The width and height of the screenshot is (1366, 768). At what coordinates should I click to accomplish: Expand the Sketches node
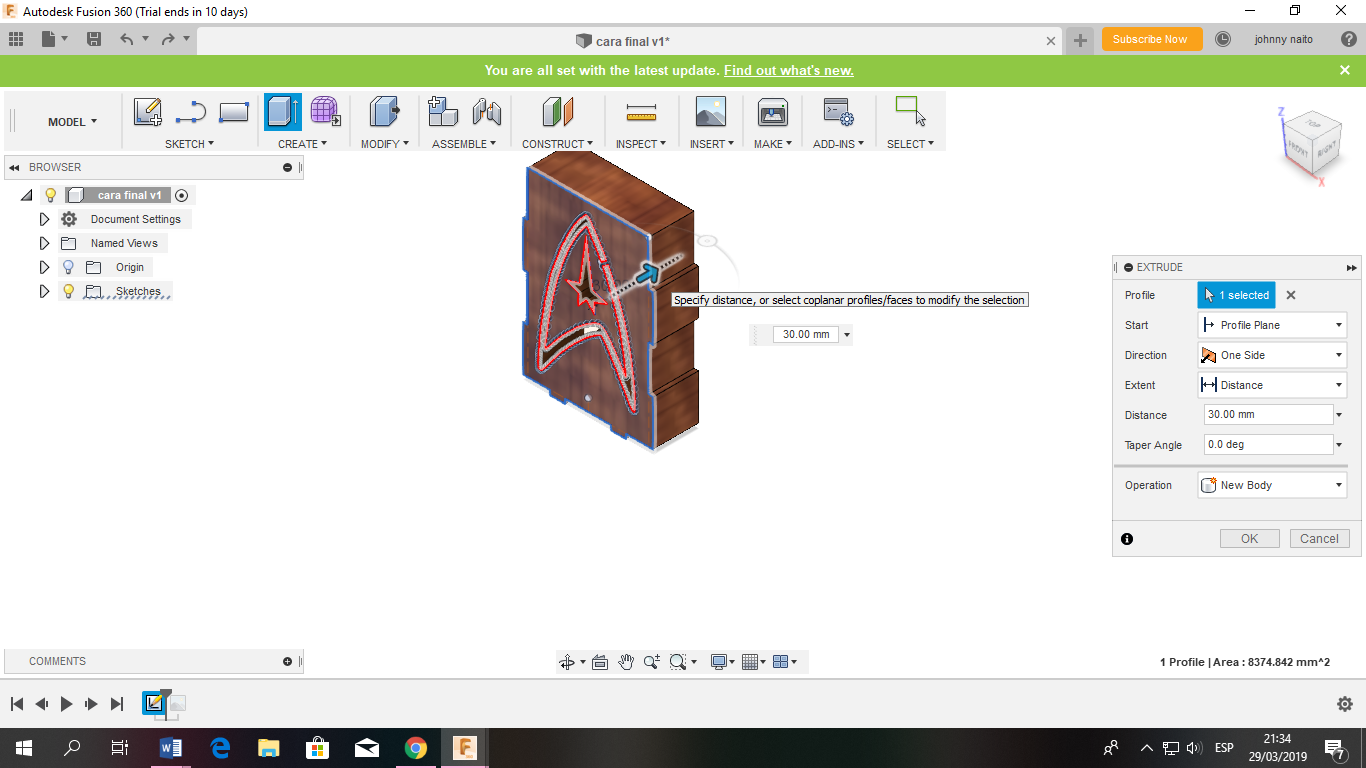click(44, 291)
